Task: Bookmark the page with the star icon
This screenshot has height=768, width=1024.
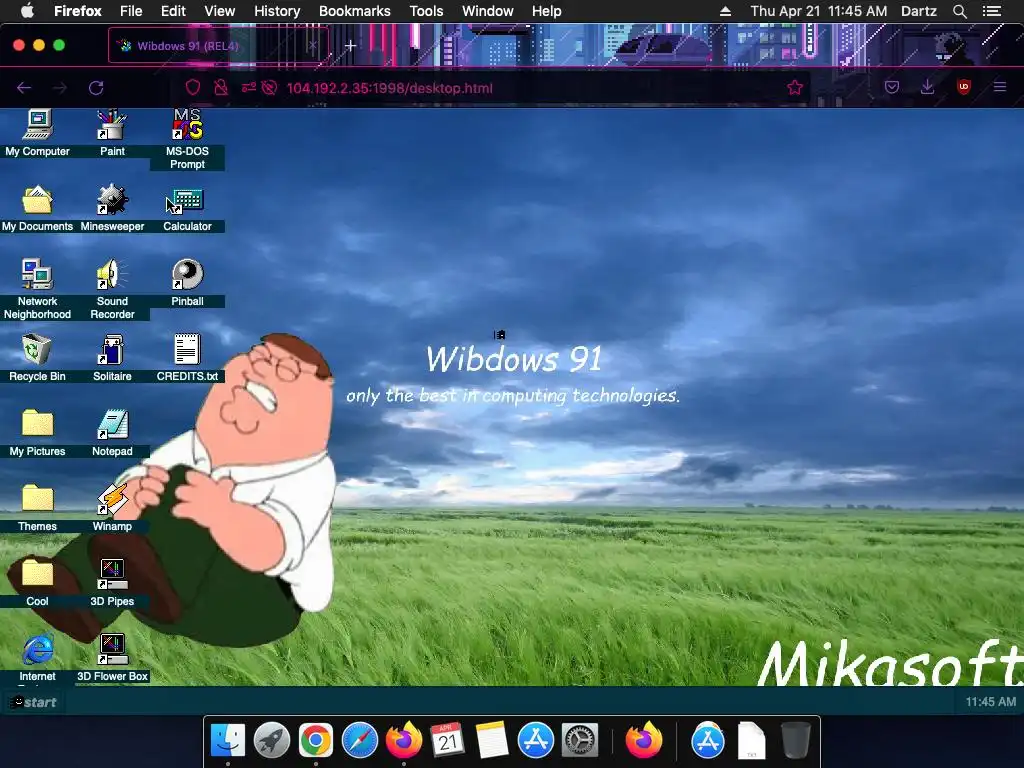Action: (x=795, y=88)
